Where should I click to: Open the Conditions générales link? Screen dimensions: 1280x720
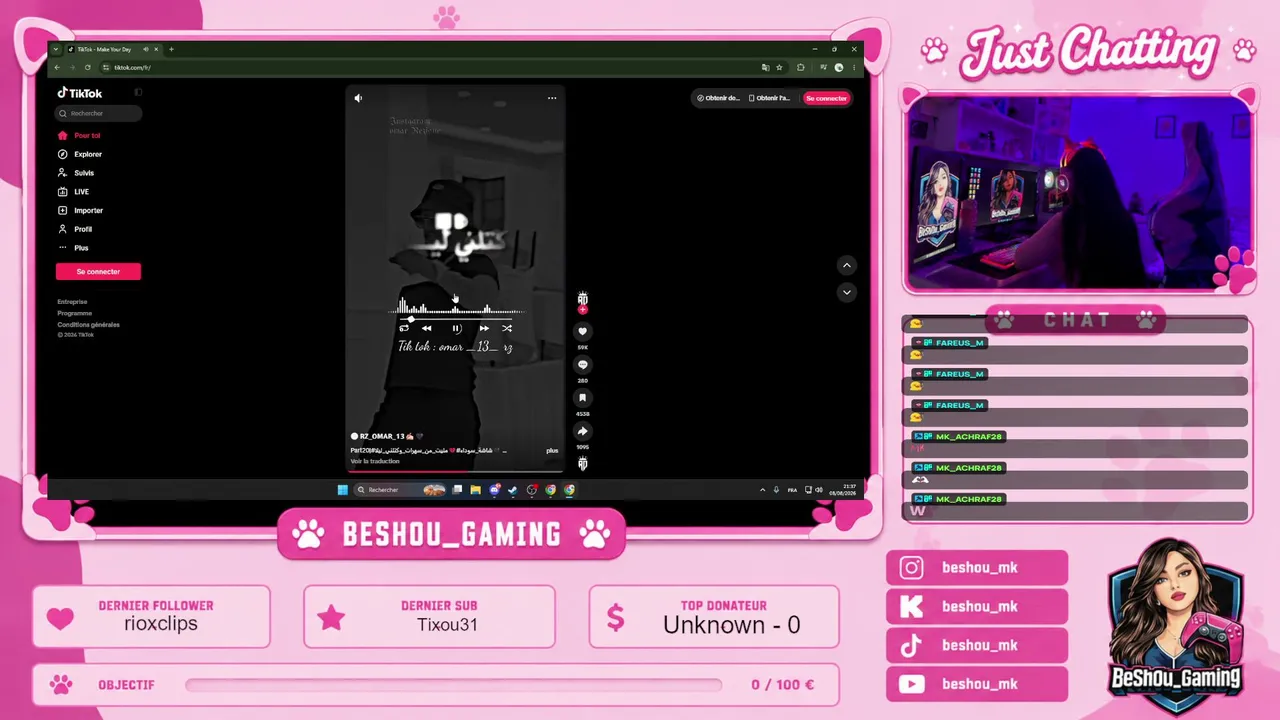tap(88, 324)
